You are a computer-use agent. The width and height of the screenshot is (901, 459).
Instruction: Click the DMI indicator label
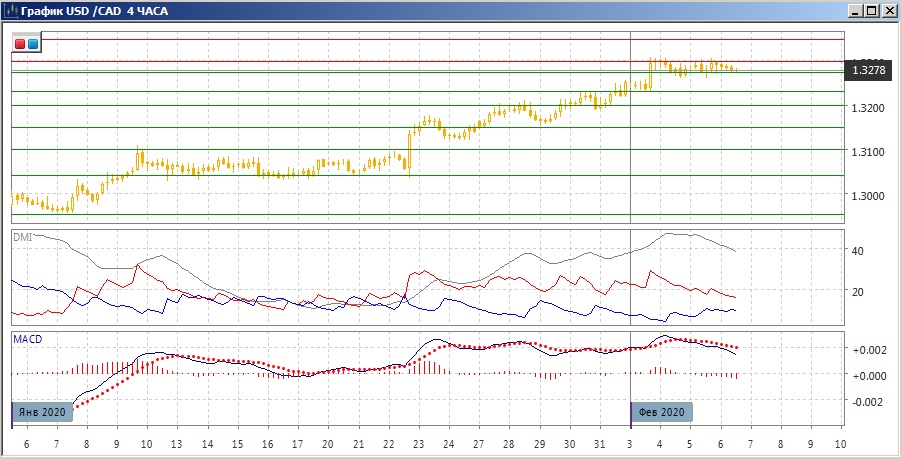click(x=22, y=236)
